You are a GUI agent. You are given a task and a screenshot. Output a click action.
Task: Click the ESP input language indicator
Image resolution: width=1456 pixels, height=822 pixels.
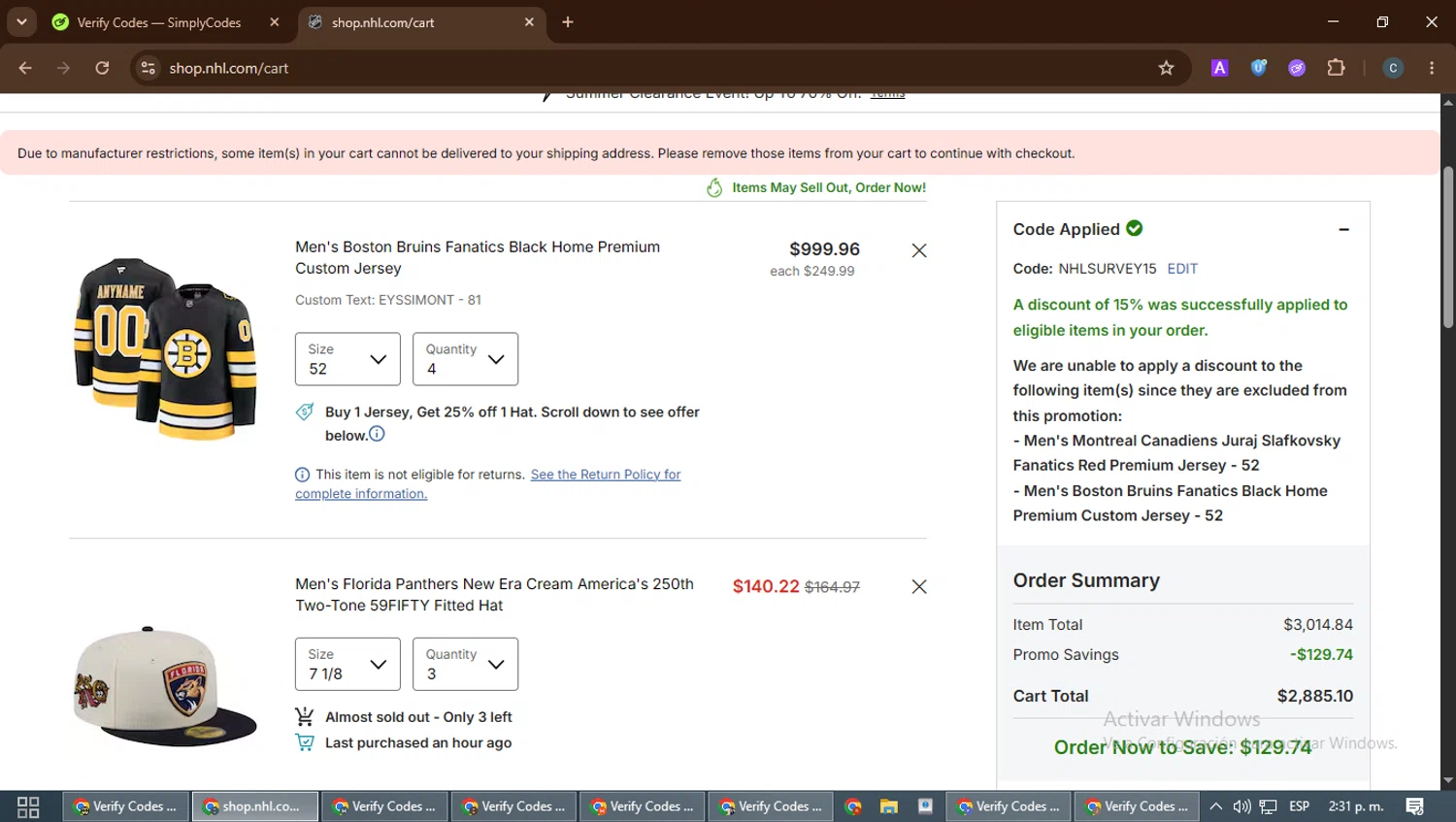1299,806
